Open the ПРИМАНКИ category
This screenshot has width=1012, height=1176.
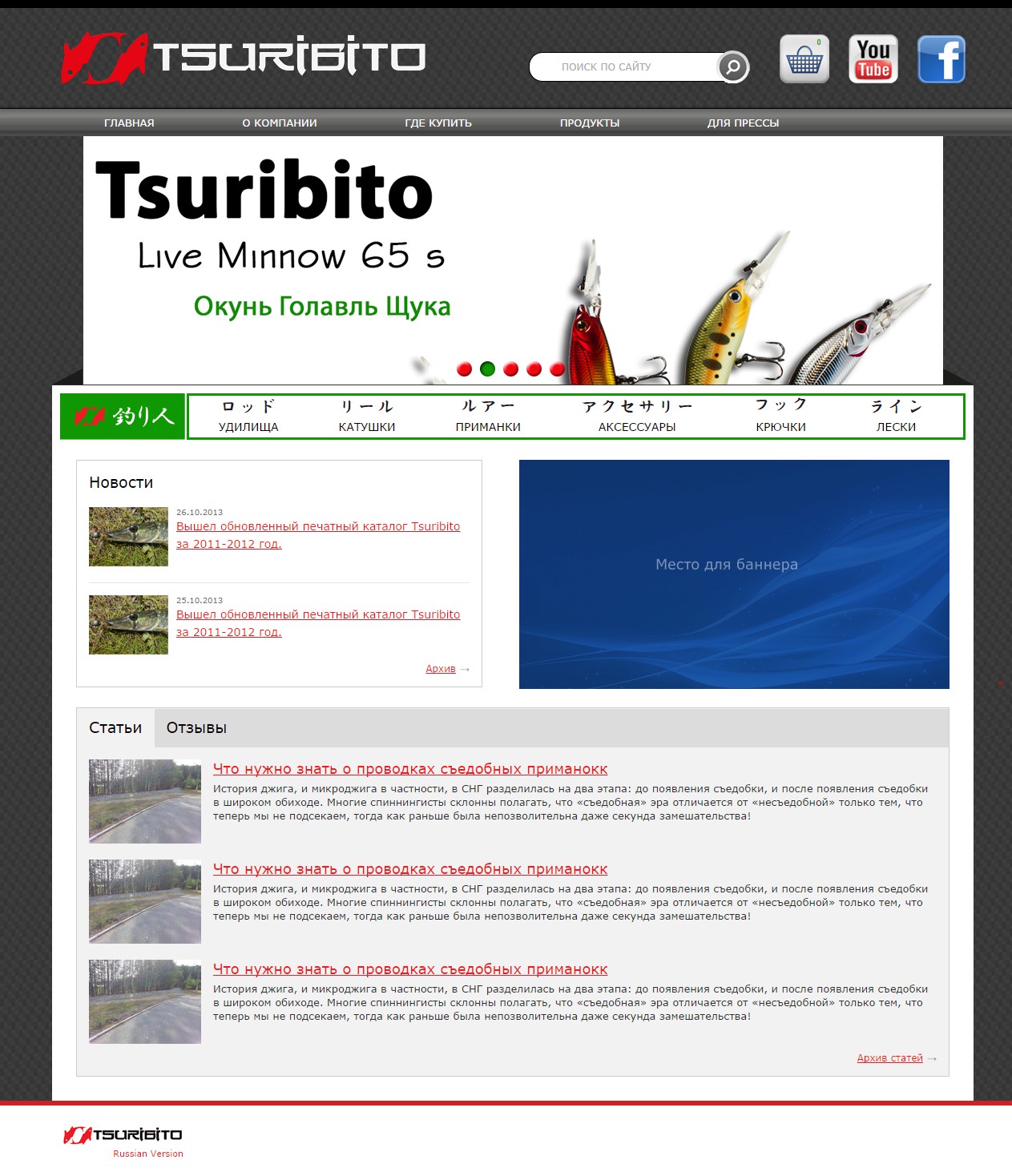click(x=488, y=417)
